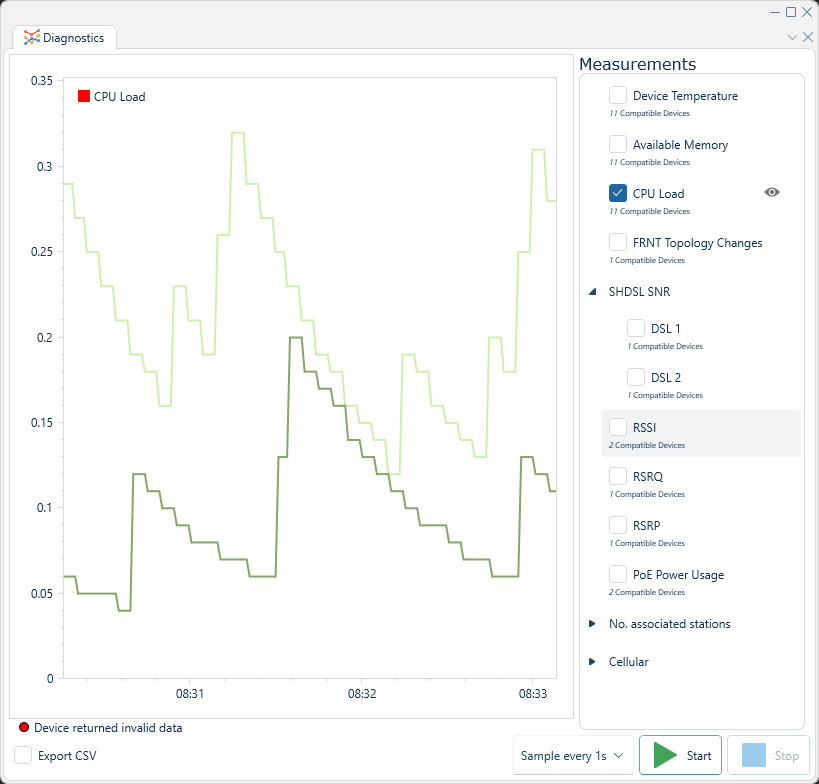Click the SHDSL SNR group label
This screenshot has height=784, width=819.
[x=639, y=291]
